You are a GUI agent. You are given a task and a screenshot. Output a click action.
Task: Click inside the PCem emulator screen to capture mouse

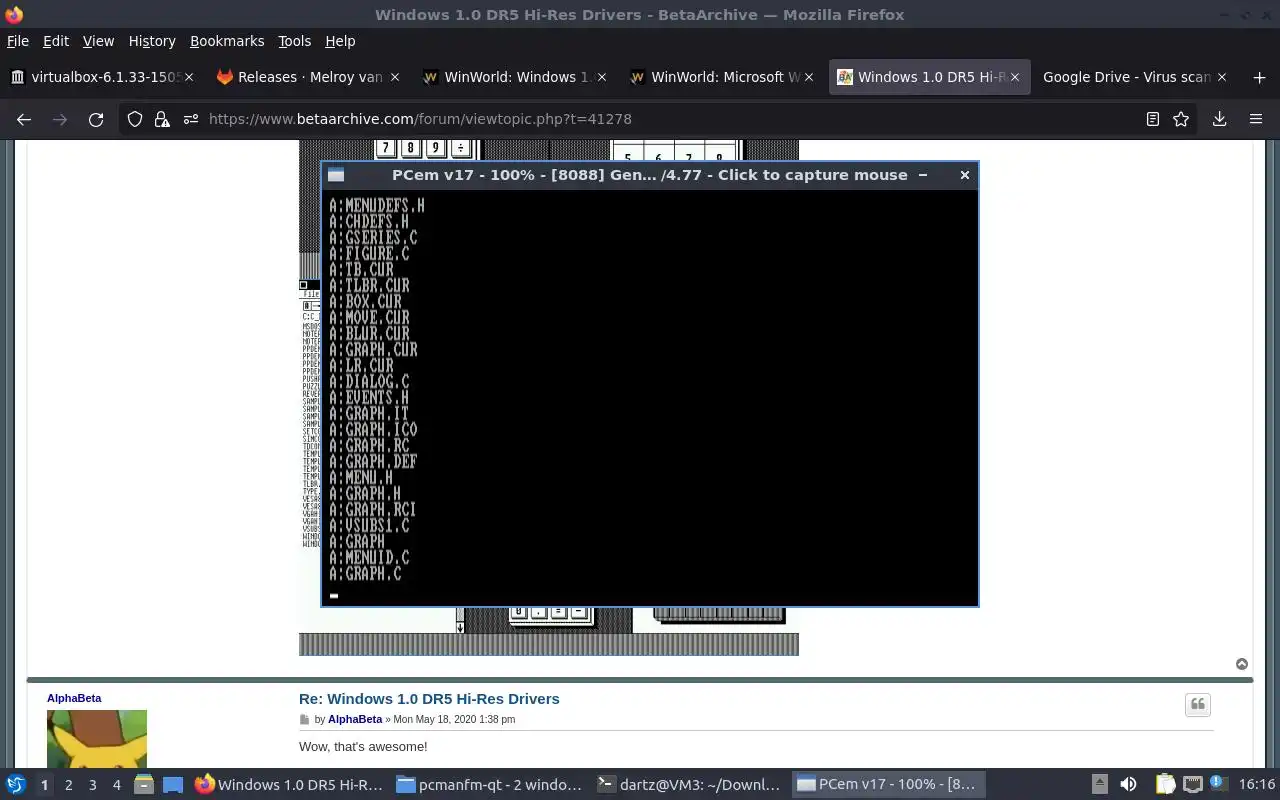(x=650, y=397)
